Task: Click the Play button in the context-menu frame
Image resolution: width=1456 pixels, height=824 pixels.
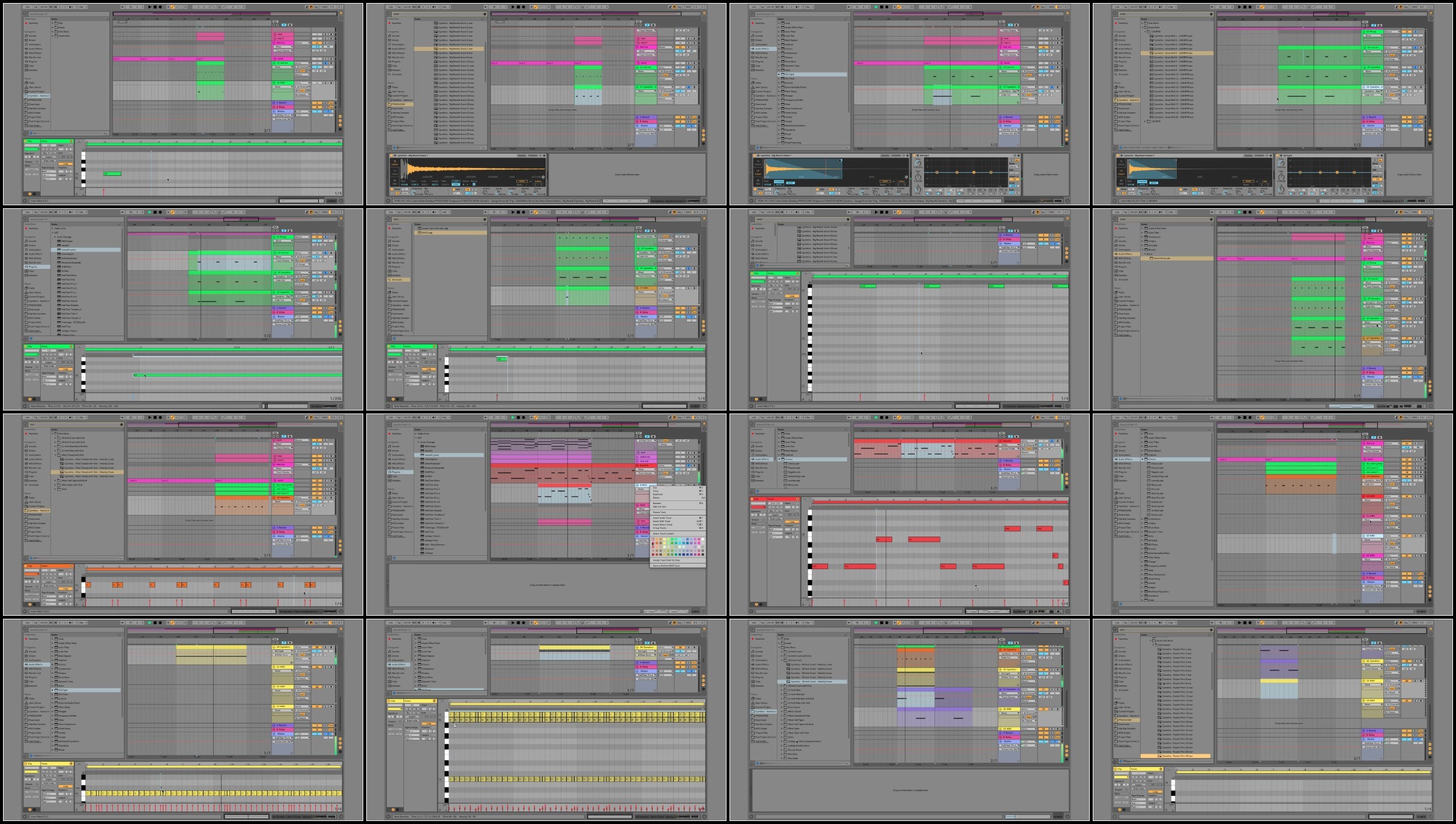Action: click(513, 418)
